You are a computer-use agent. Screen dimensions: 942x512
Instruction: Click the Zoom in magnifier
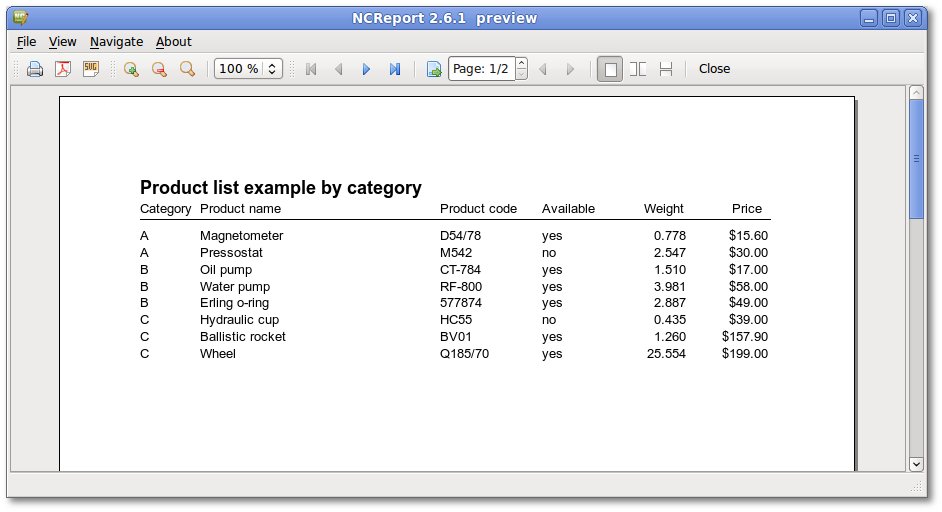[131, 69]
